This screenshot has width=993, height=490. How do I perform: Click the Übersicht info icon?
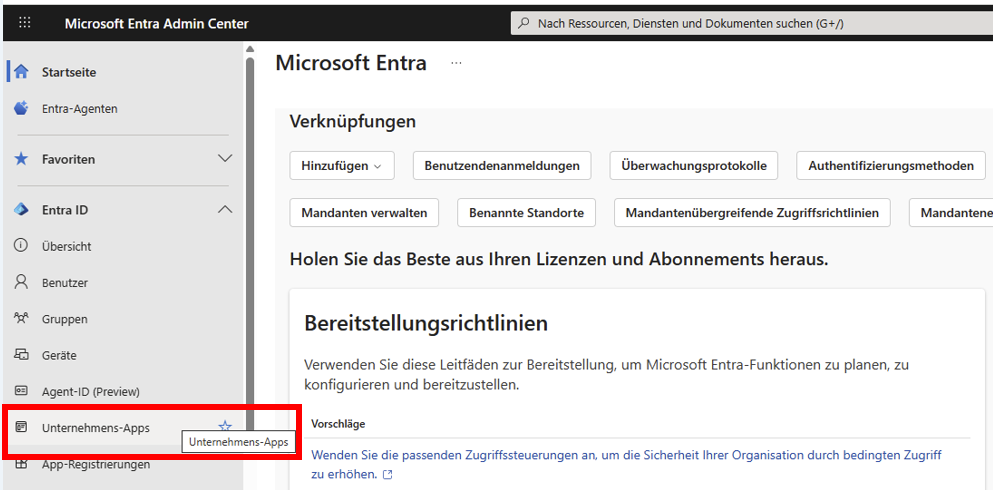(21, 246)
